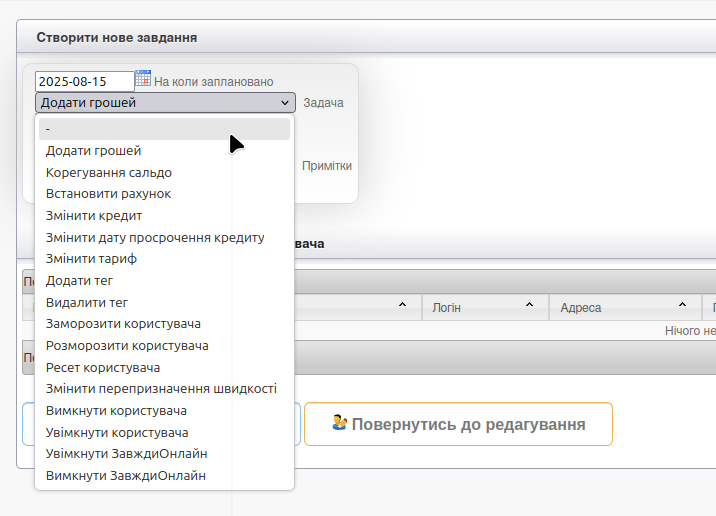Open the calendar date picker icon
Screen dimensions: 716x516
[143, 79]
